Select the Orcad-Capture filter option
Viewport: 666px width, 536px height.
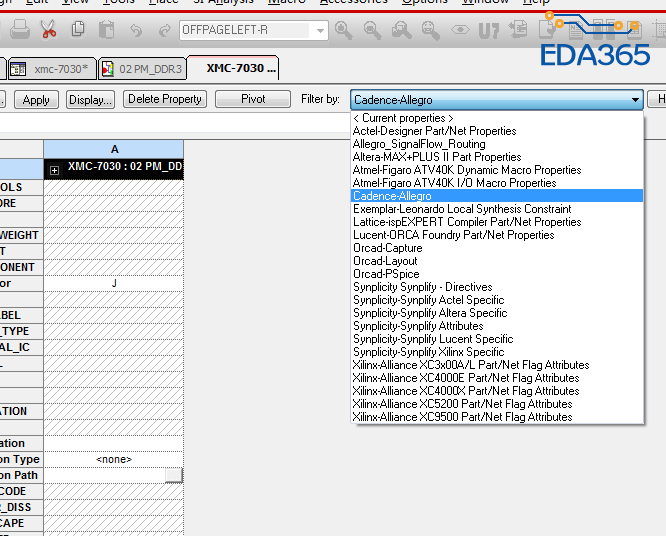(x=497, y=248)
